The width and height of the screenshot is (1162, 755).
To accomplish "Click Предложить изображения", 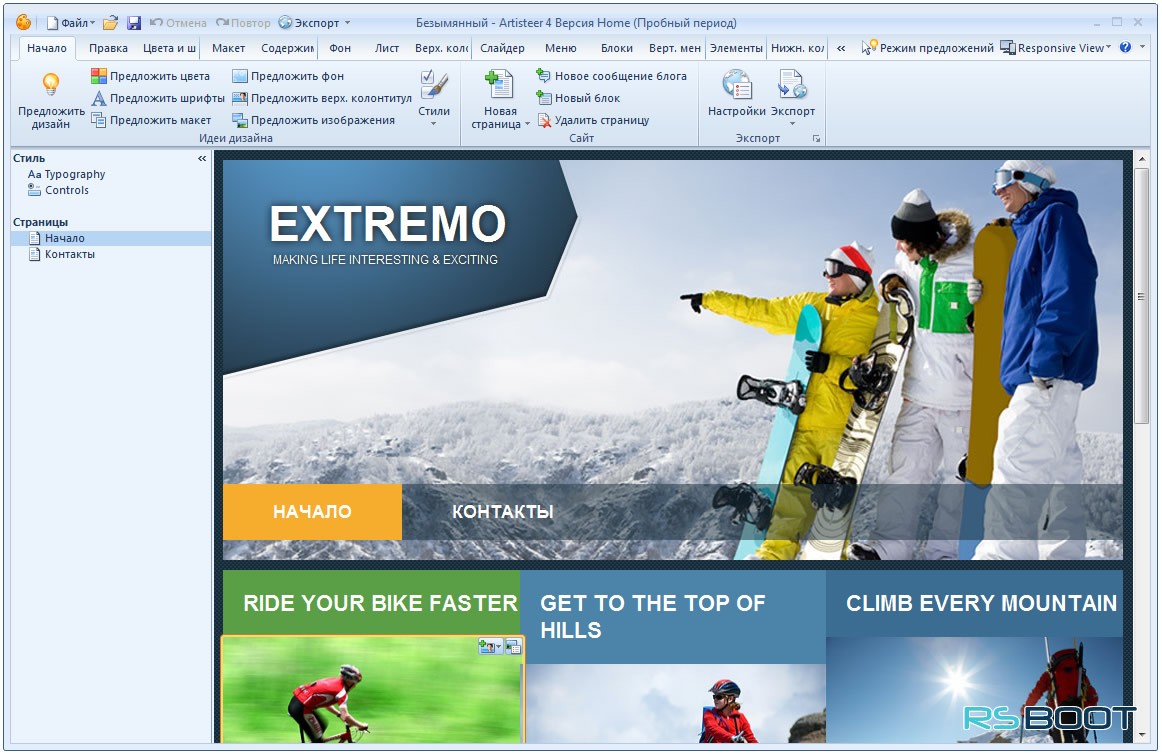I will pyautogui.click(x=313, y=120).
